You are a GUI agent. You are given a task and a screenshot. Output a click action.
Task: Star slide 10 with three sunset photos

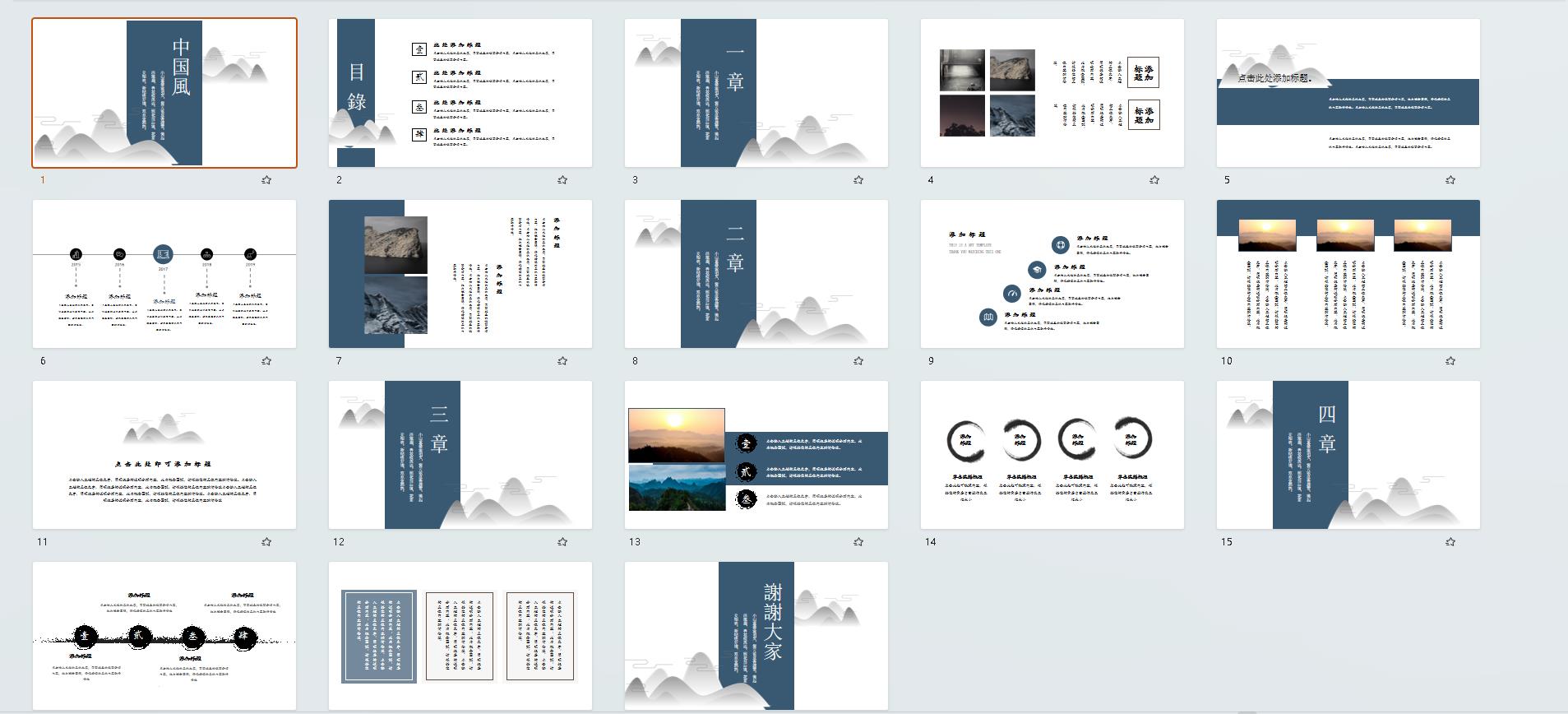[1450, 361]
